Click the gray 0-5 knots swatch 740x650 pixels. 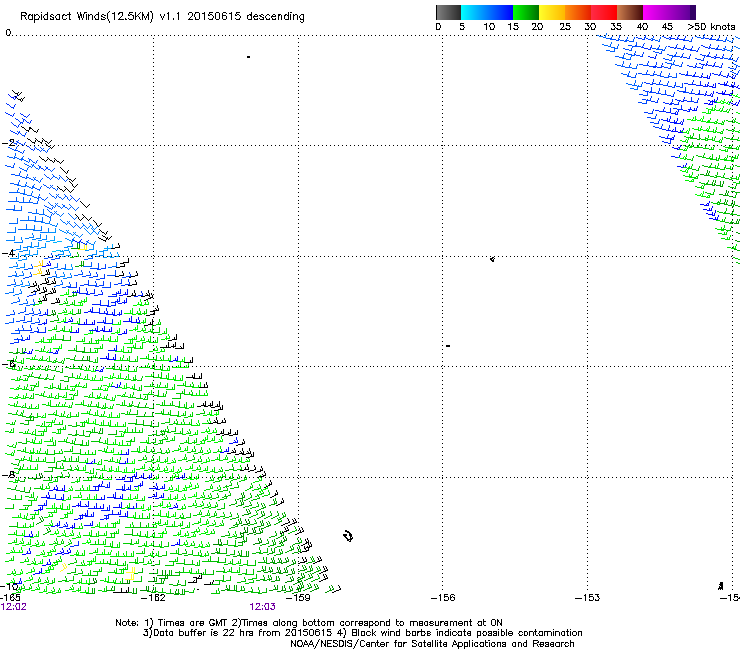[x=448, y=12]
